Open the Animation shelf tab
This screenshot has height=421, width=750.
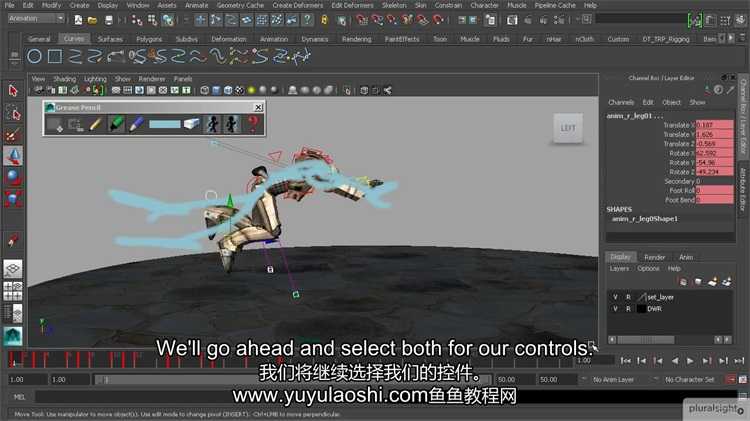coord(274,39)
